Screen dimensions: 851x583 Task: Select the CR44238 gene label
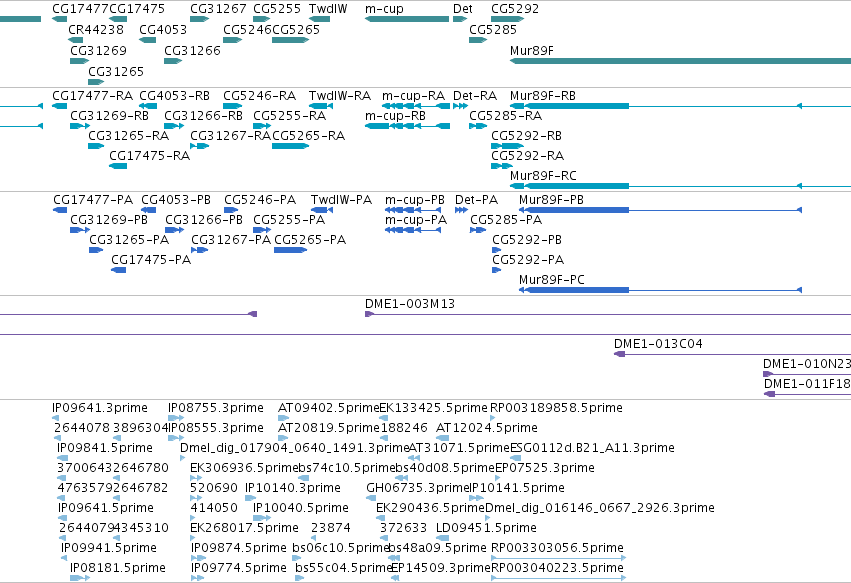[96, 29]
